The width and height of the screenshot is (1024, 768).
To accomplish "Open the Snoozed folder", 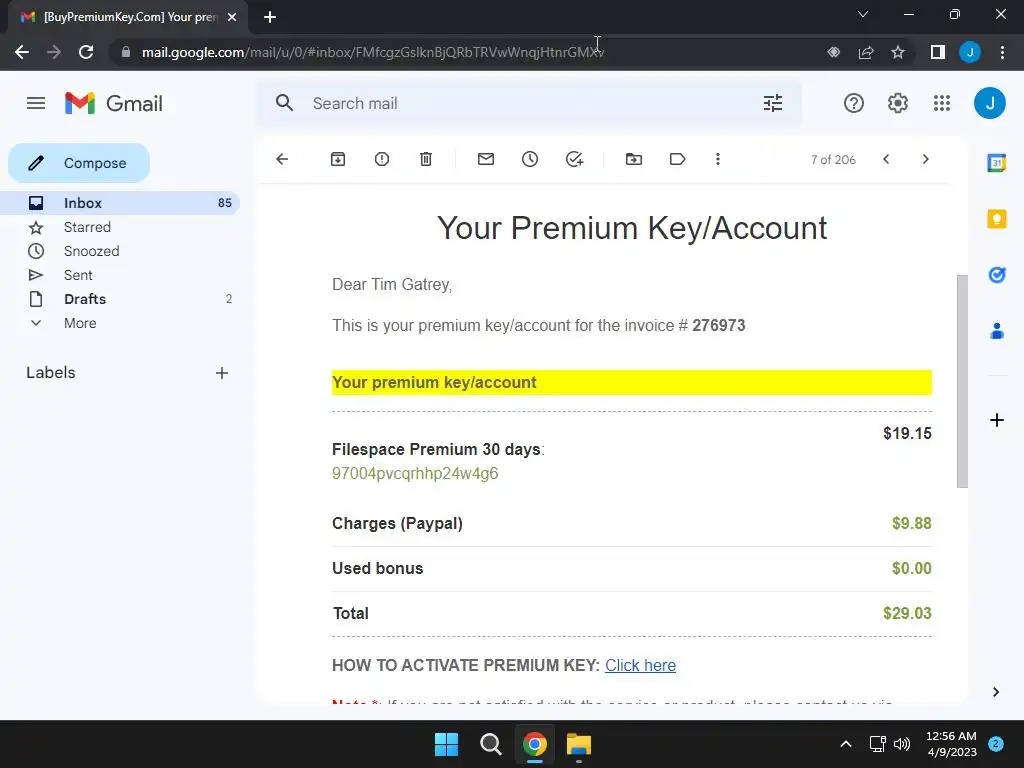I will point(120,251).
